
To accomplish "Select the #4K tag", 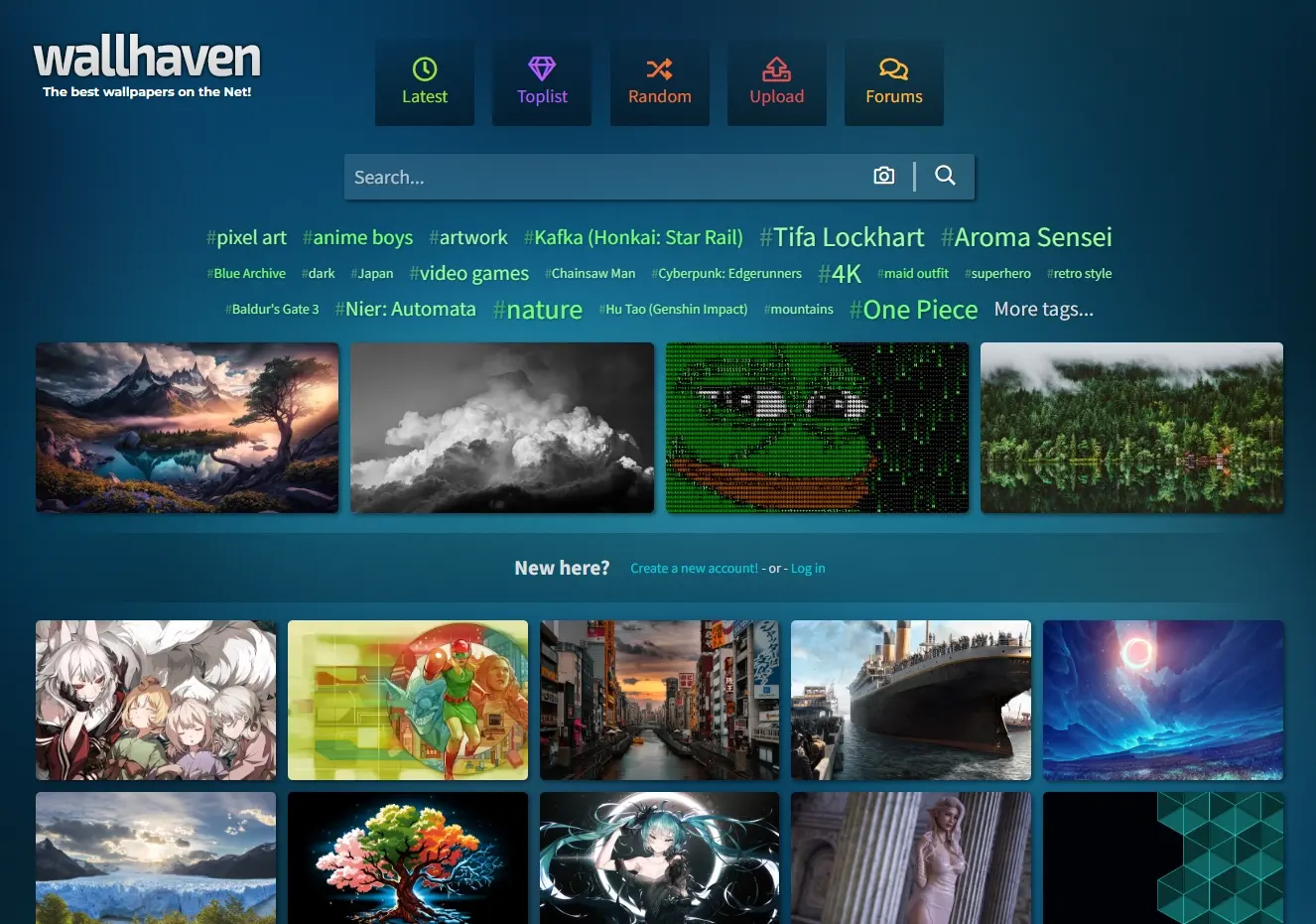I will tap(840, 272).
